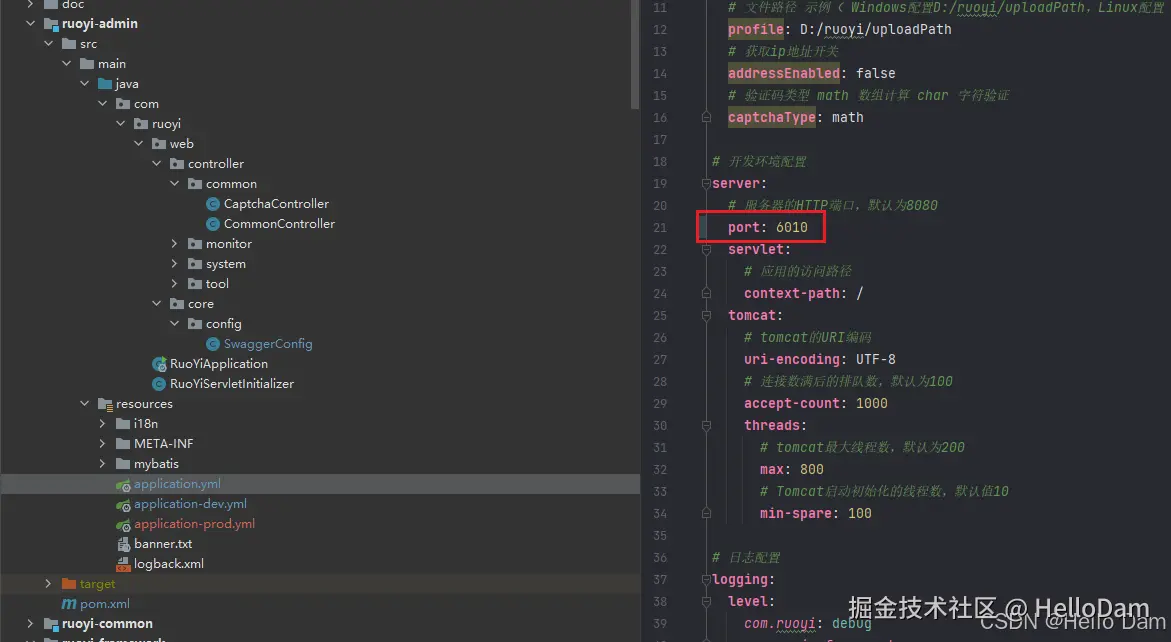This screenshot has height=642, width=1171.
Task: Click the CommonController class icon
Action: point(213,224)
